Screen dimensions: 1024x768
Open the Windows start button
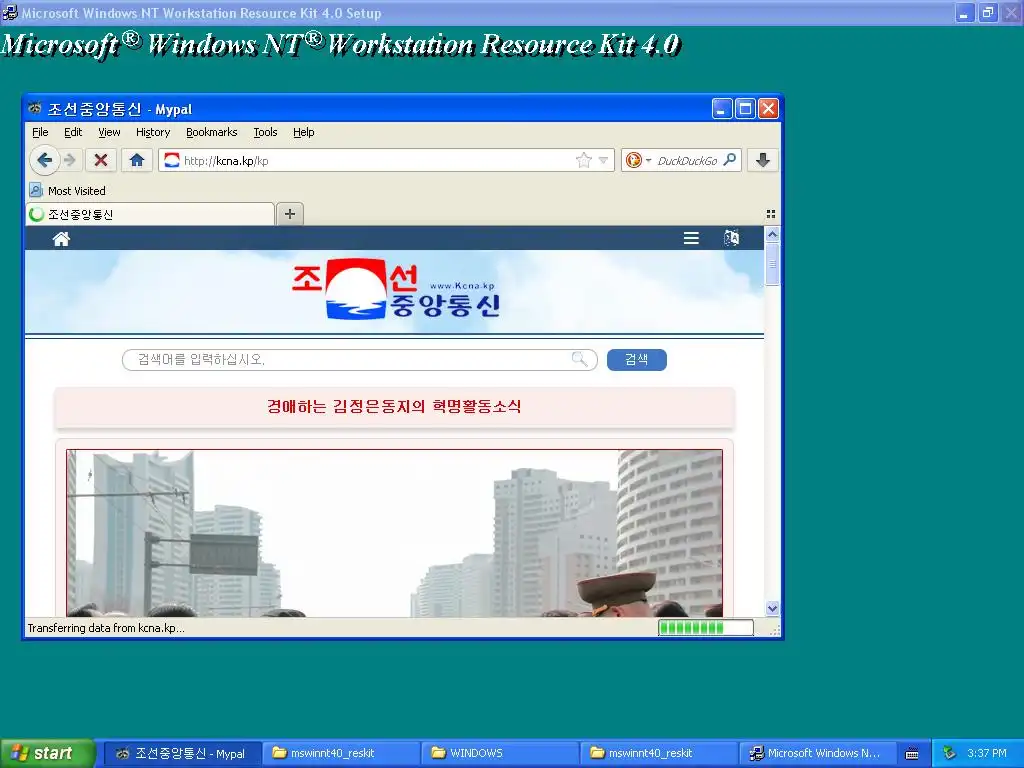(47, 753)
